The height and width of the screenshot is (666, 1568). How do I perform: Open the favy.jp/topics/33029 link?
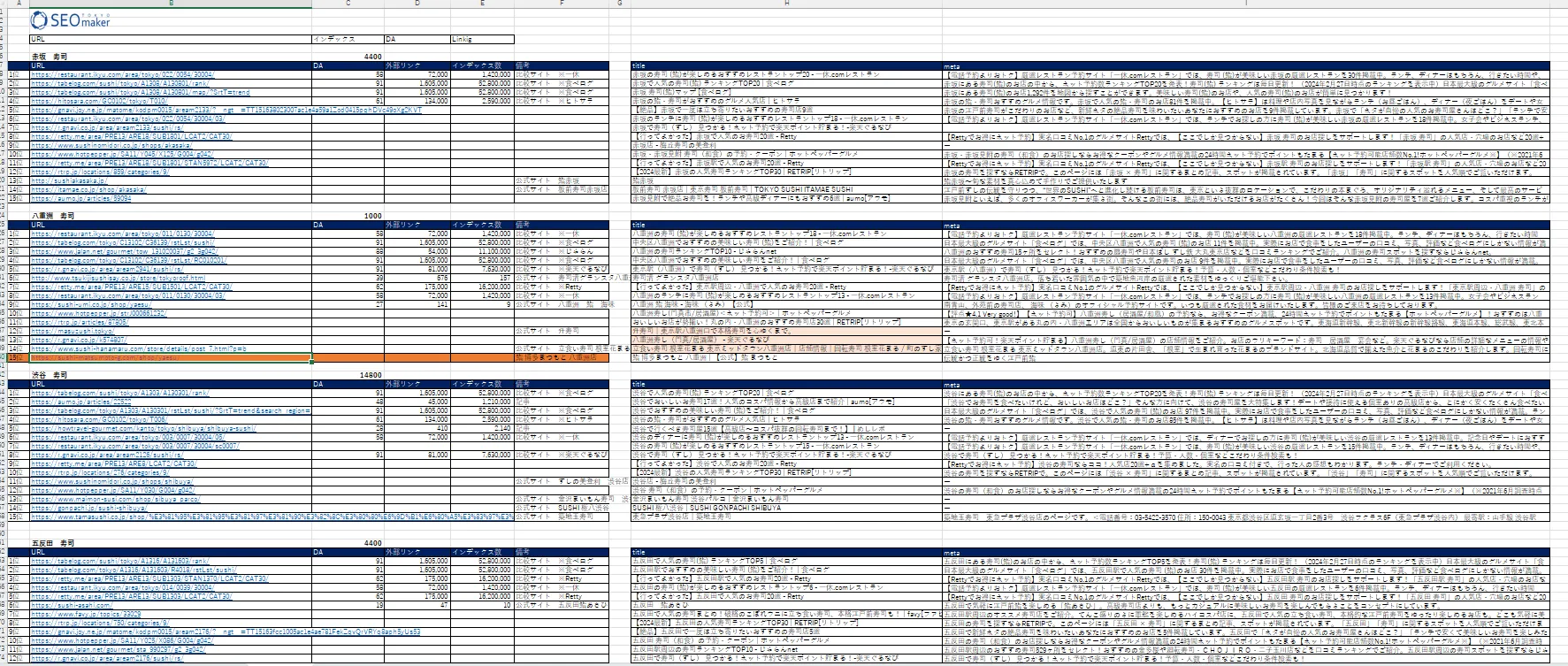click(86, 614)
